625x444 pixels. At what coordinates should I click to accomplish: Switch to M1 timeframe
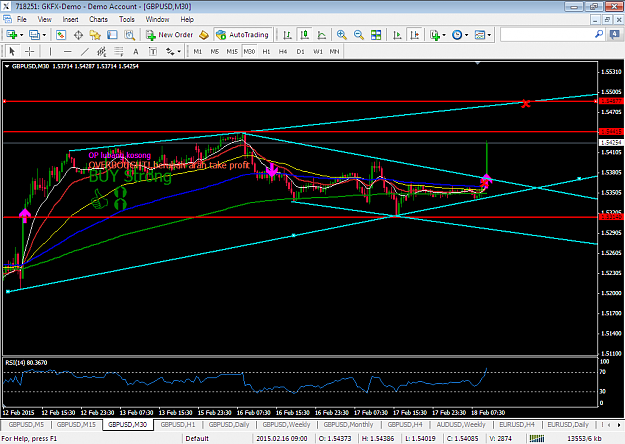[198, 51]
